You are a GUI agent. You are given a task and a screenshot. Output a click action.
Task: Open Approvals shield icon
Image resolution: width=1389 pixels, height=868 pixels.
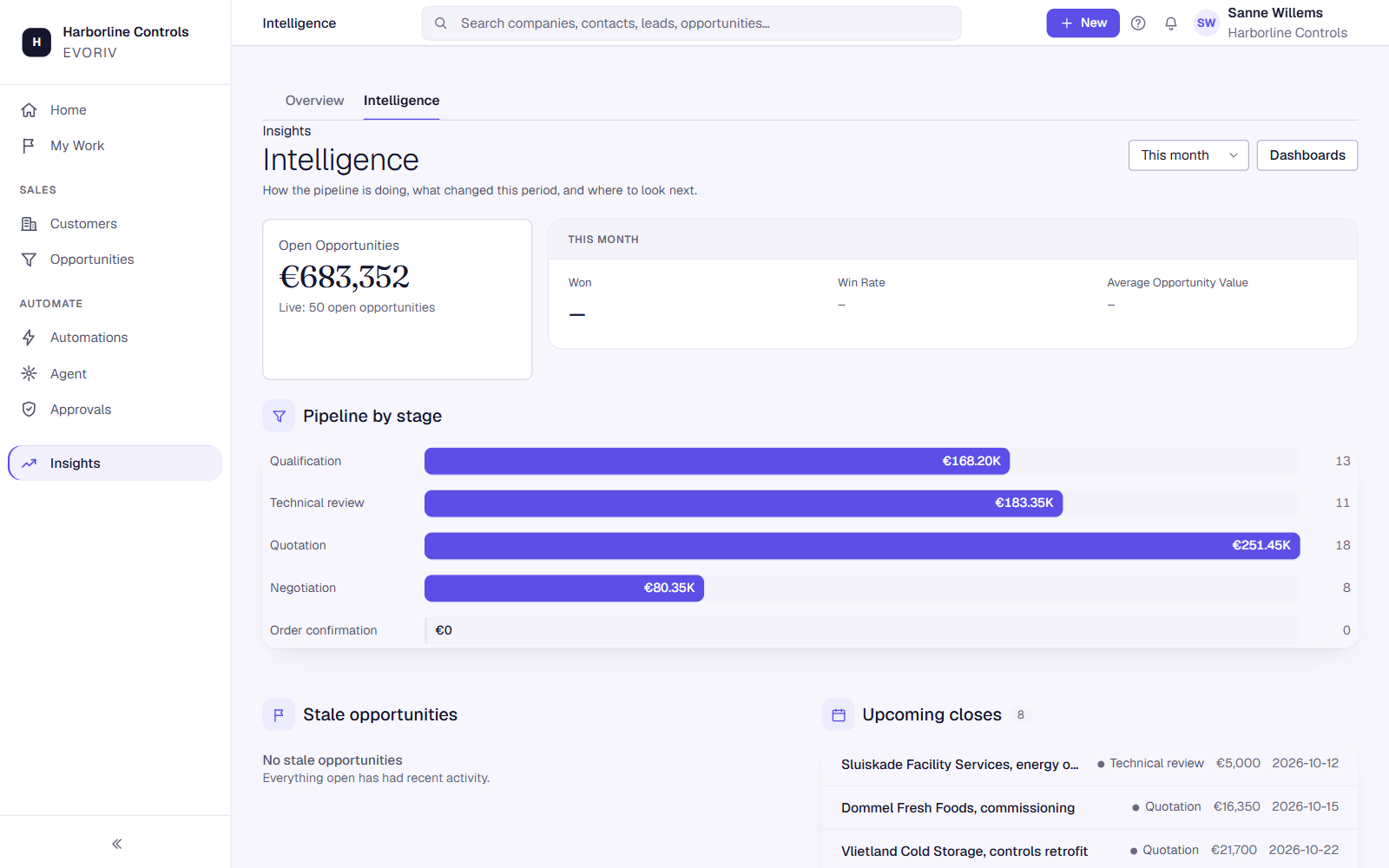click(29, 410)
